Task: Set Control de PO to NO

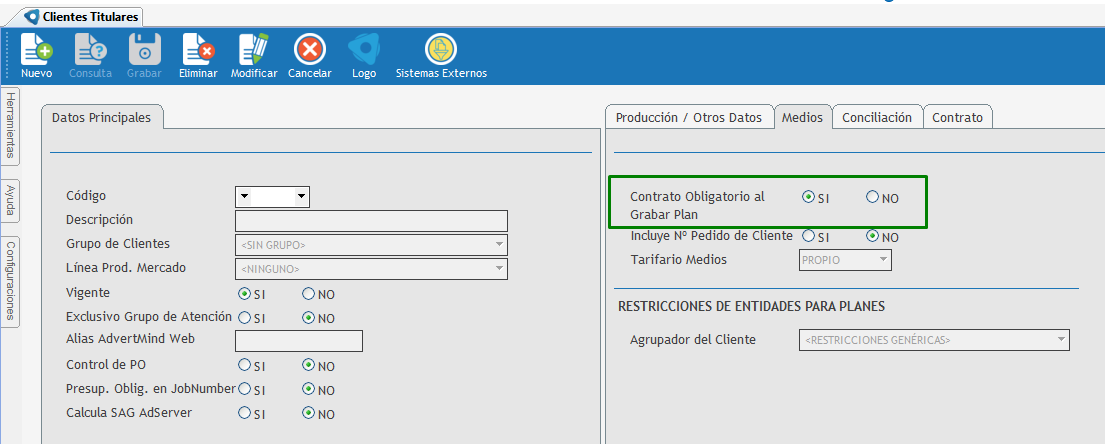Action: (x=308, y=365)
